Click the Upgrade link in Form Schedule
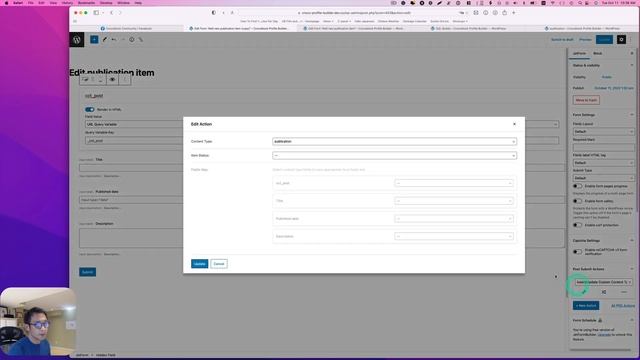640x360 pixels. (604, 335)
